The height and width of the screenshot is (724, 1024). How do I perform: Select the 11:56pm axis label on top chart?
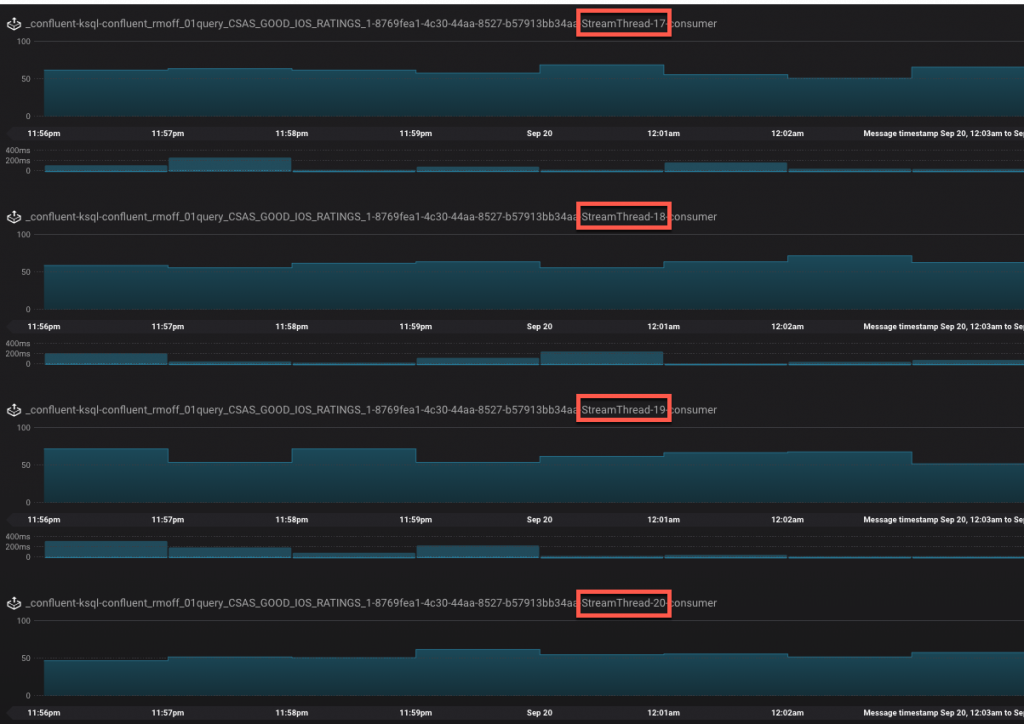(43, 132)
